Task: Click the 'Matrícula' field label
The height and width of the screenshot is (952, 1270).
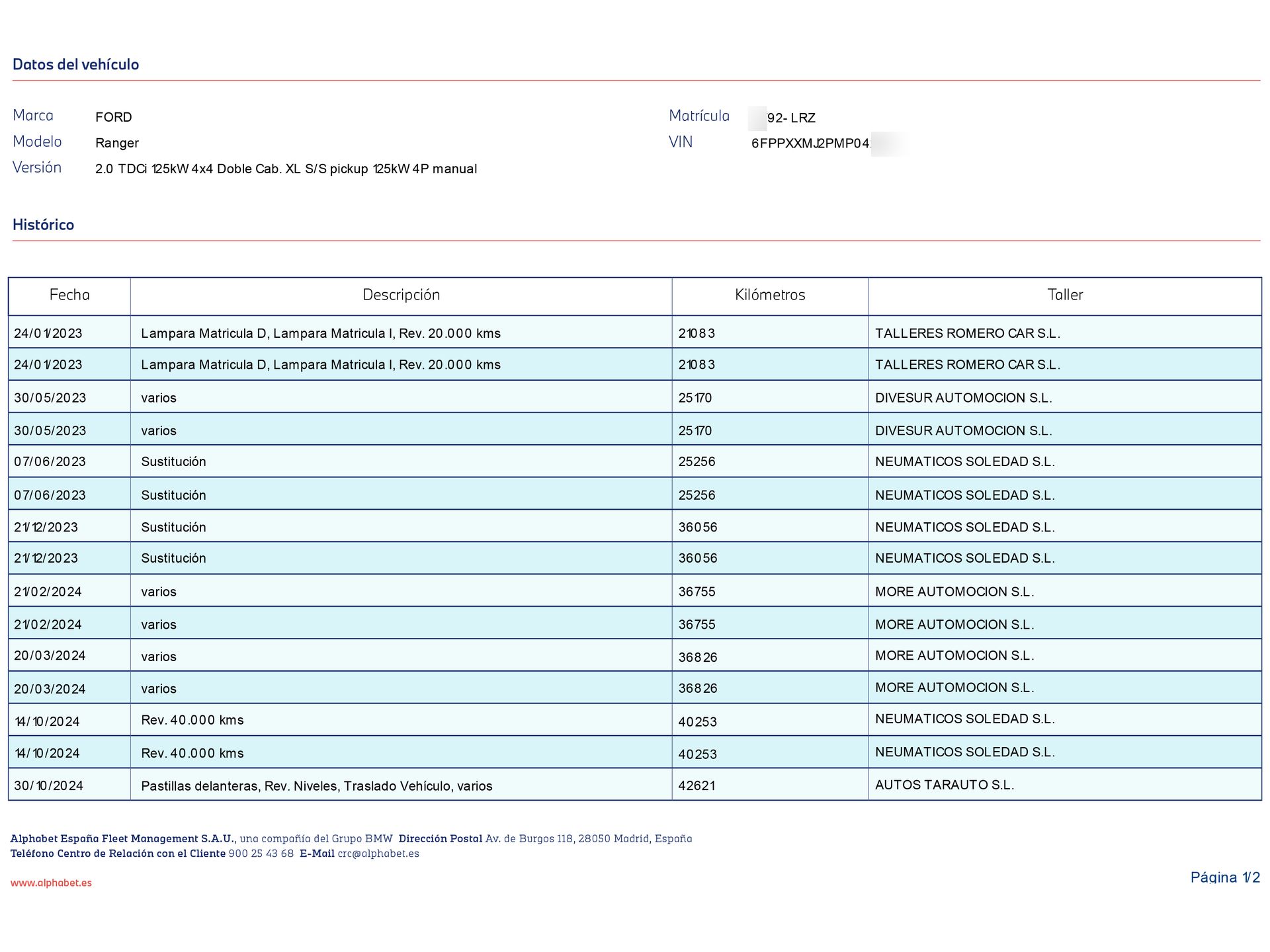Action: click(x=699, y=116)
